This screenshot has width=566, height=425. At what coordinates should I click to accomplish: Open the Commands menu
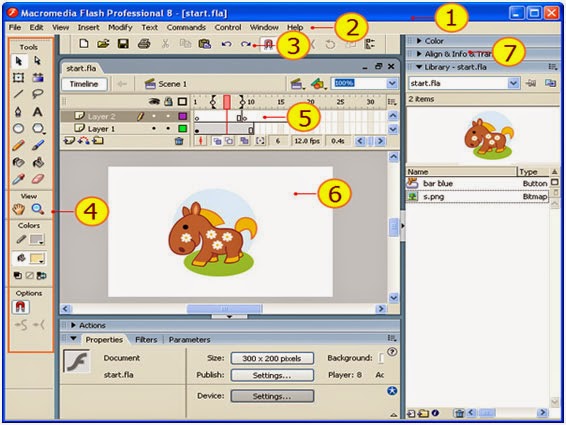tap(186, 27)
